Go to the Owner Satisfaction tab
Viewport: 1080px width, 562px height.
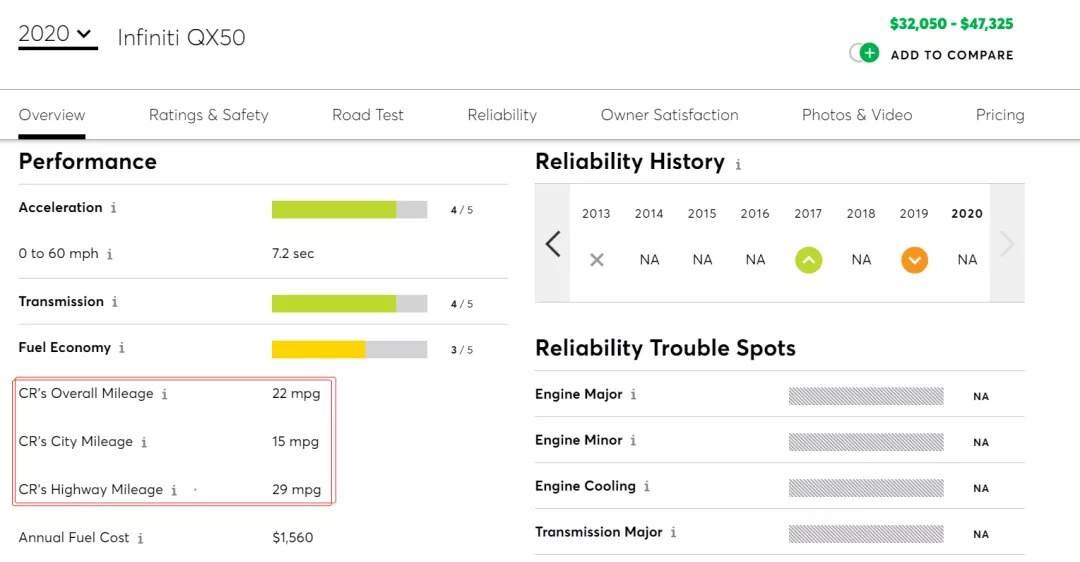tap(669, 115)
